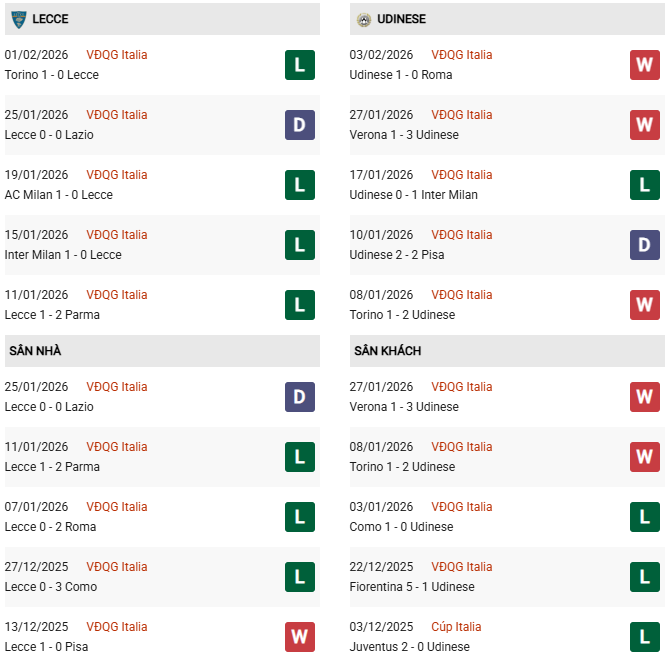Click the W badge for Lecce 1-0 Pisa
Image resolution: width=666 pixels, height=658 pixels.
[x=299, y=637]
